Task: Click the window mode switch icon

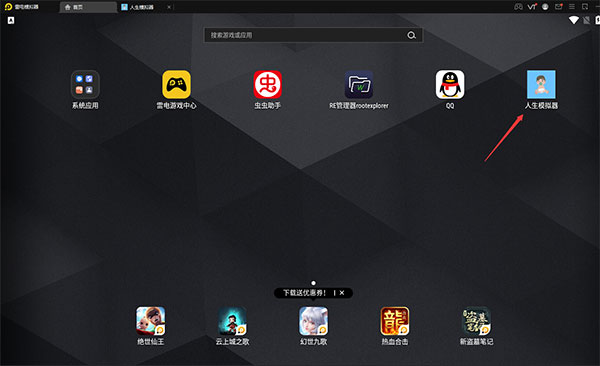Action: coord(585,7)
